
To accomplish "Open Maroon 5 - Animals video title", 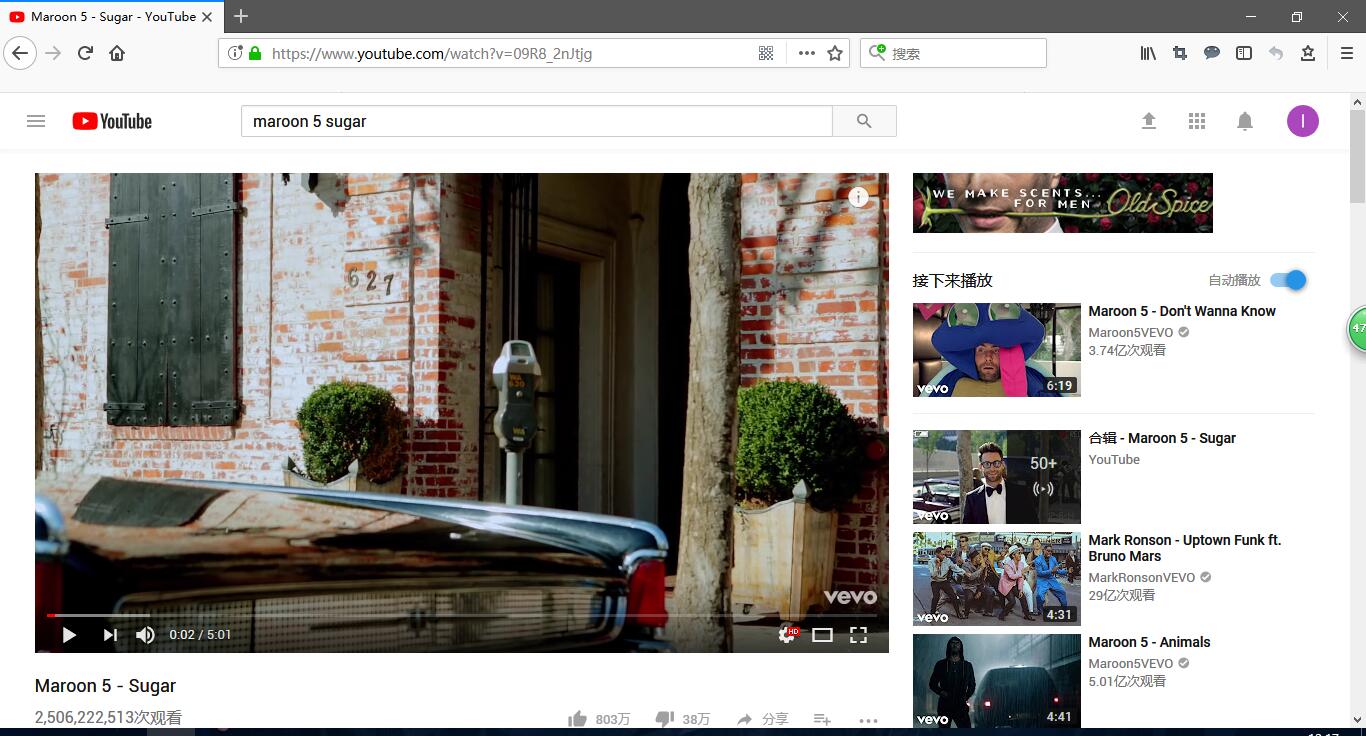I will pyautogui.click(x=1150, y=642).
